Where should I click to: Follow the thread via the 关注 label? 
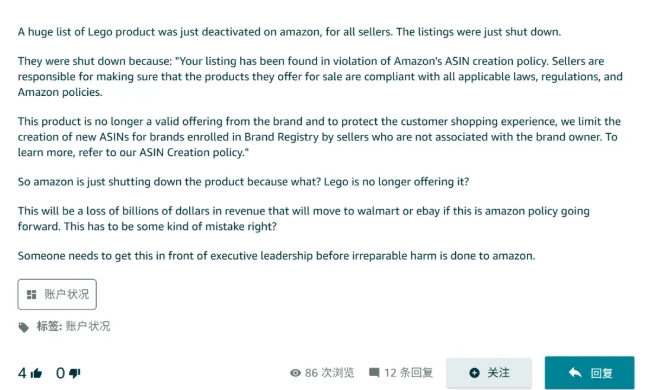pyautogui.click(x=499, y=373)
